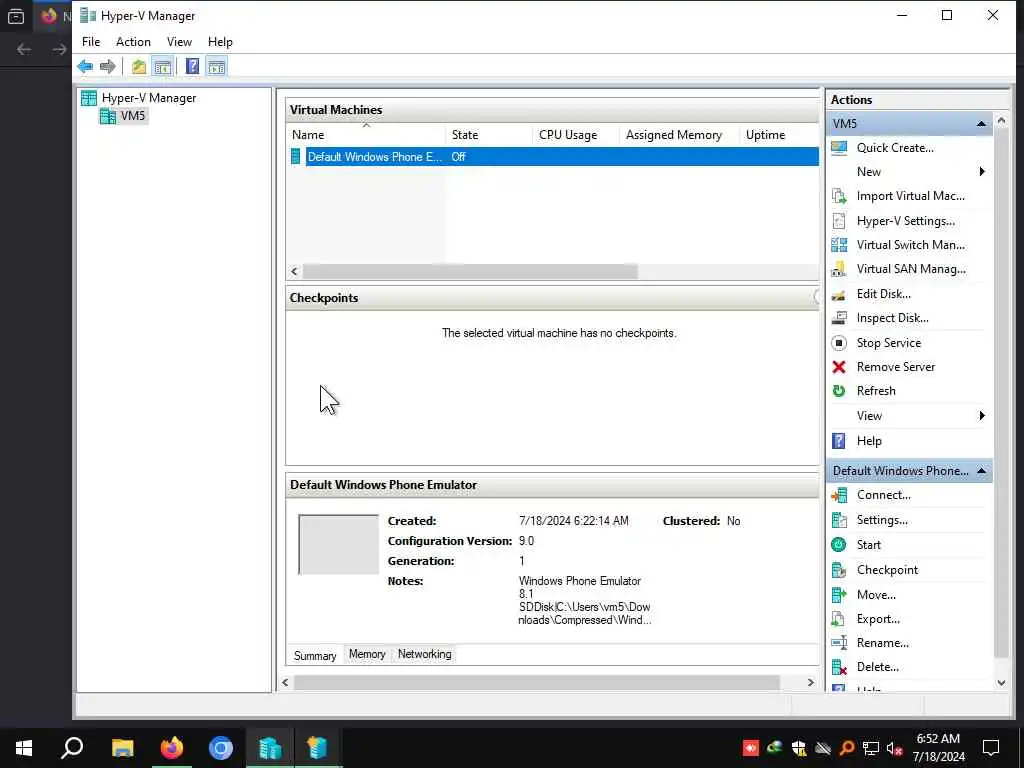Click the Move action
This screenshot has height=768, width=1024.
coord(876,595)
